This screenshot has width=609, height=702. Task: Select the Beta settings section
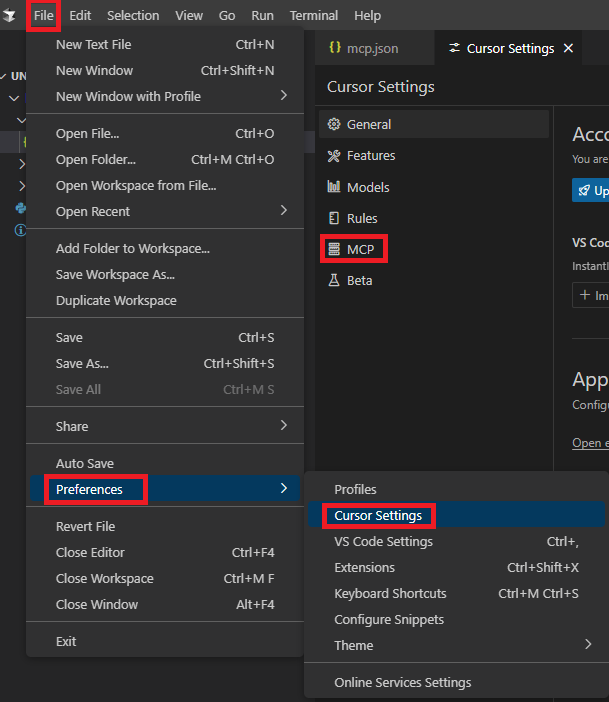coord(434,280)
